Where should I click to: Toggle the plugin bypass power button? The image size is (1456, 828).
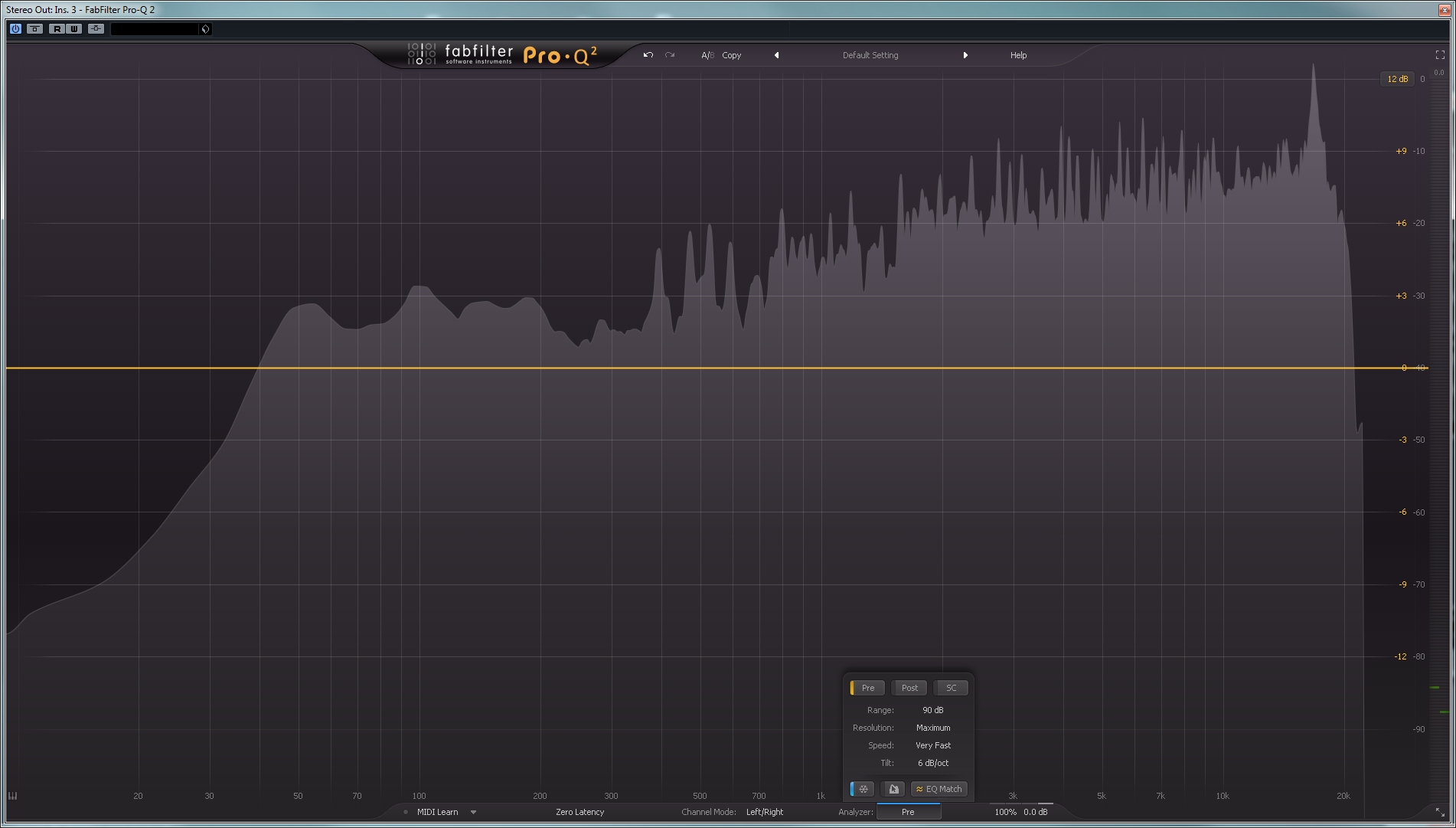click(x=15, y=29)
